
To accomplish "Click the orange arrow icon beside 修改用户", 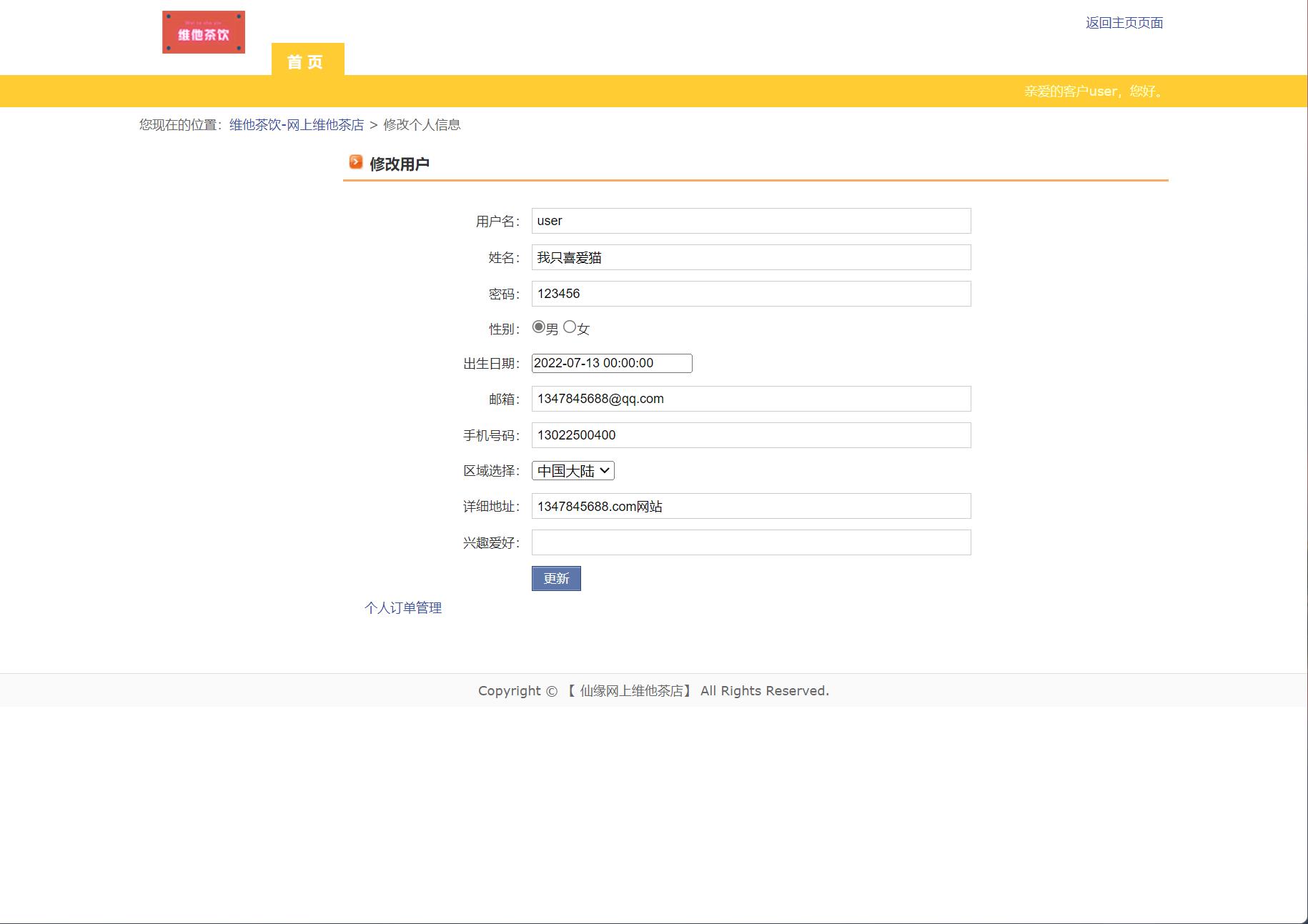I will coord(357,162).
